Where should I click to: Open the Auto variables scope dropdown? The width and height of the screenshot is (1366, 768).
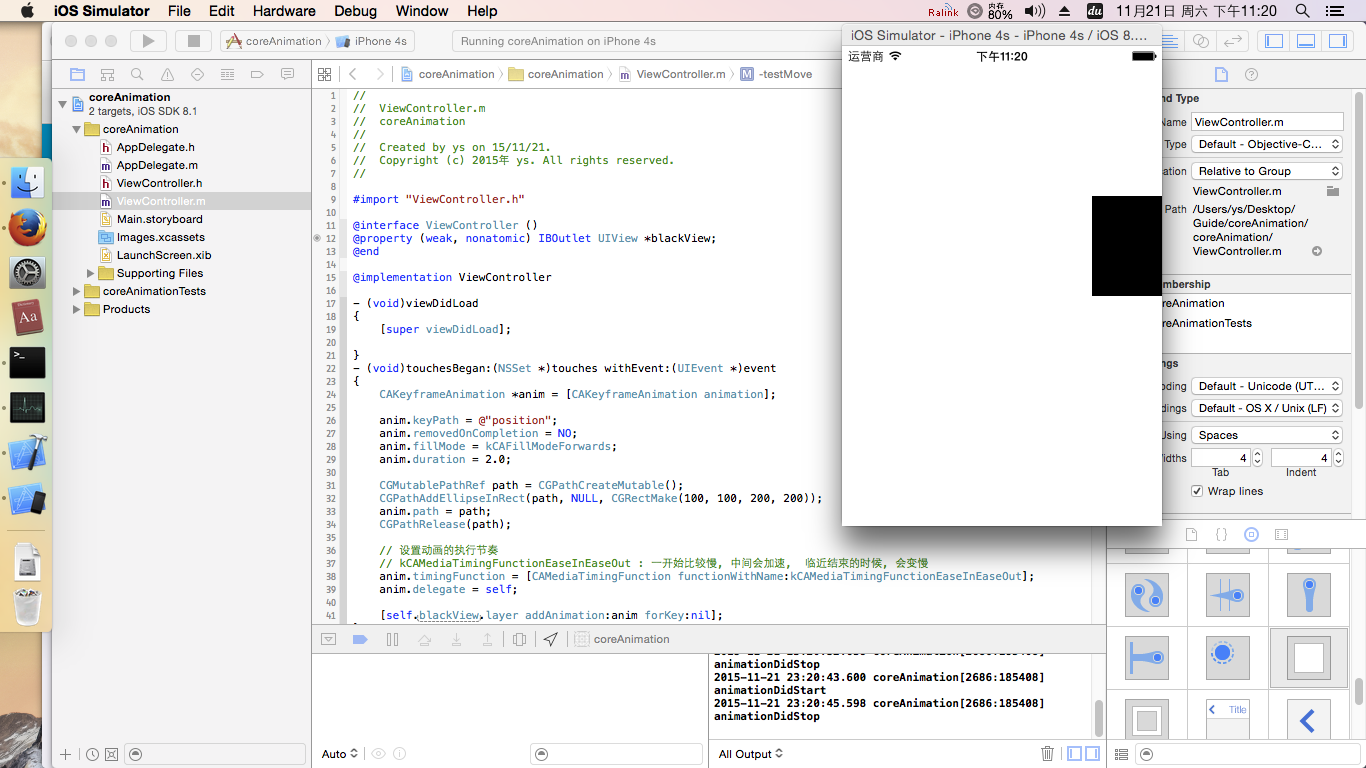coord(340,754)
